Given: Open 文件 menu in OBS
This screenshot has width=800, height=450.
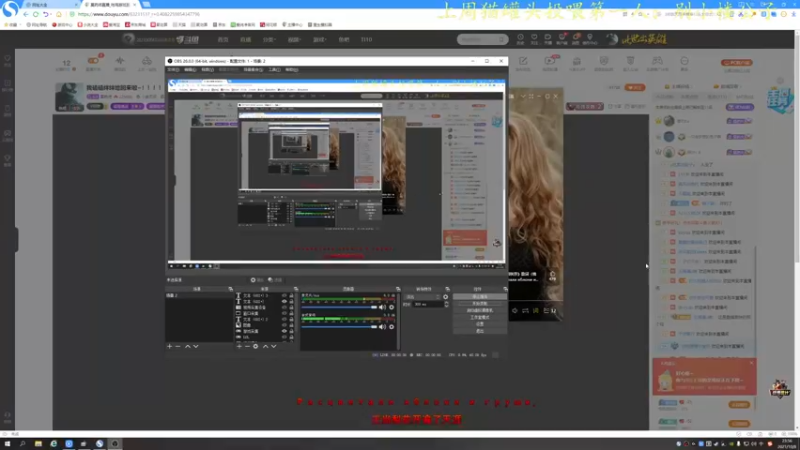Looking at the screenshot, I should [173, 69].
